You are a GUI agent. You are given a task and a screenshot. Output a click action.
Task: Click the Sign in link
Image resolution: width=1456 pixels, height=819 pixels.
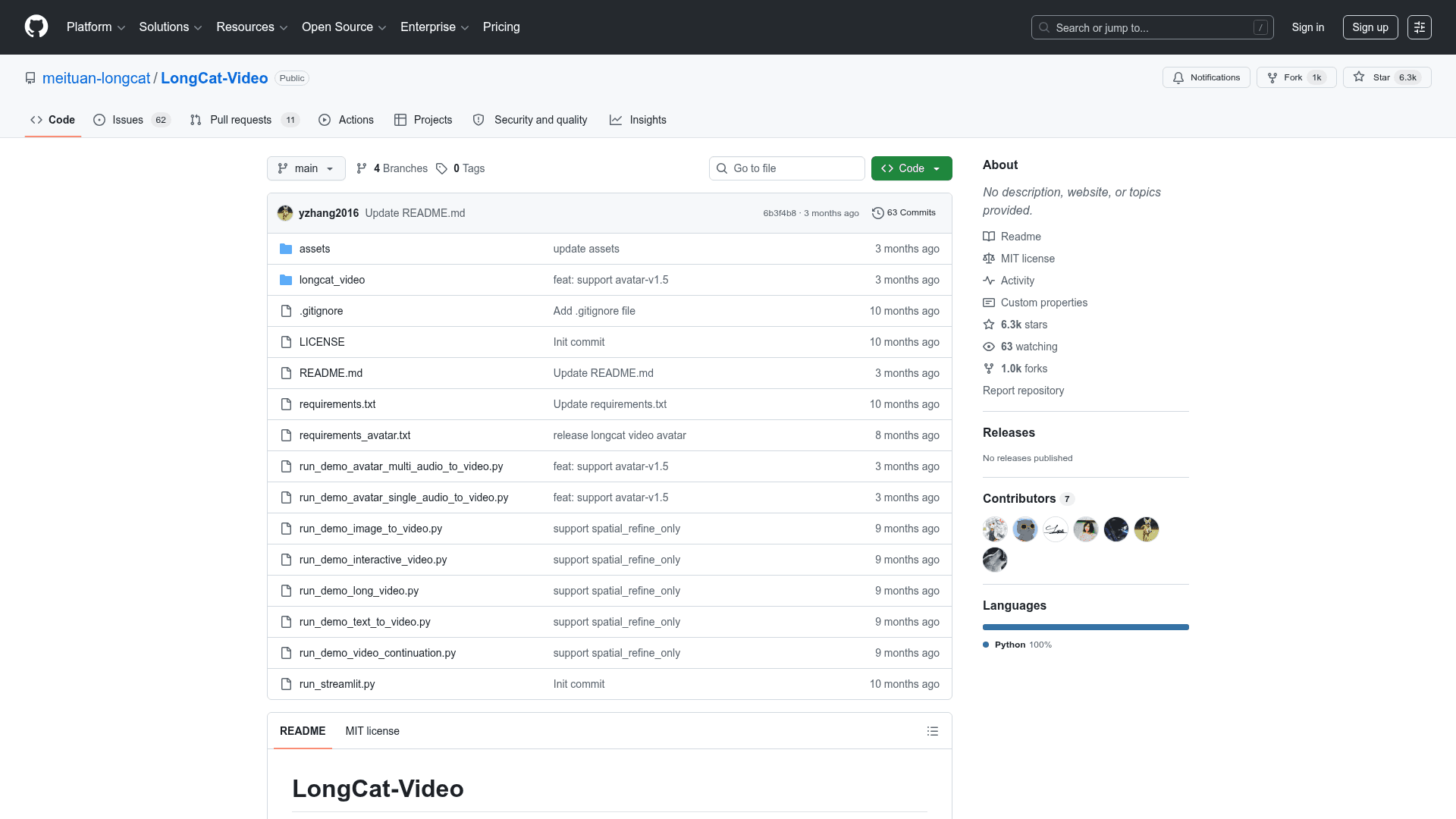pos(1308,27)
